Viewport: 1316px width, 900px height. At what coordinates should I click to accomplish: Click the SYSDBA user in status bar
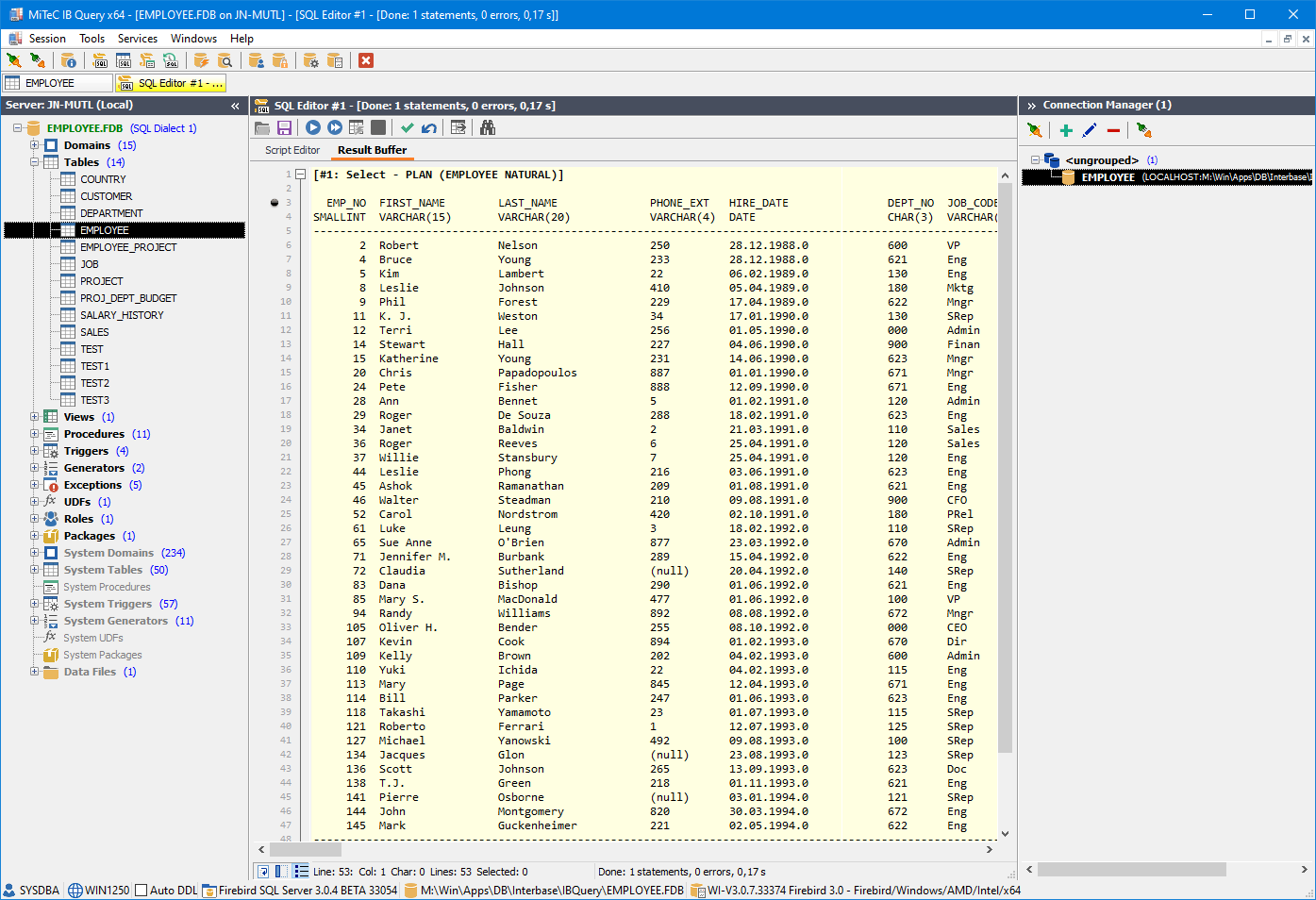tap(31, 890)
